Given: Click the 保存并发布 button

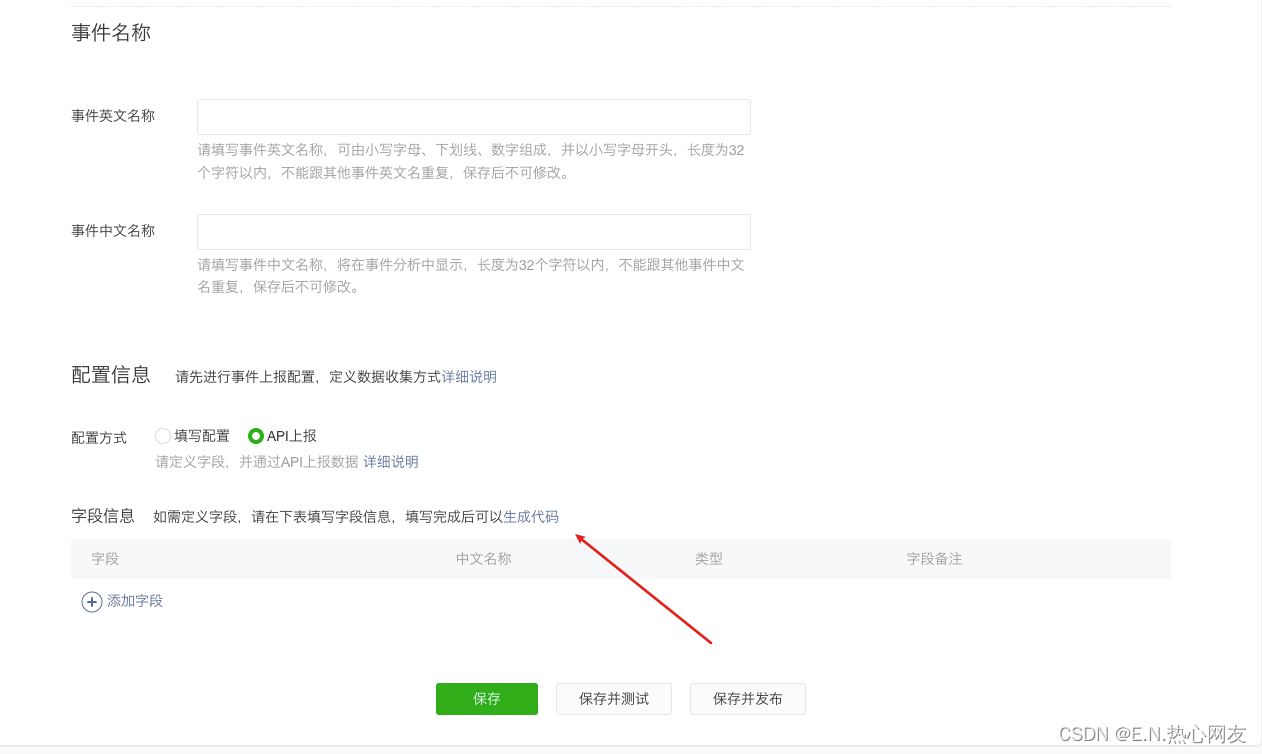Looking at the screenshot, I should click(748, 699).
